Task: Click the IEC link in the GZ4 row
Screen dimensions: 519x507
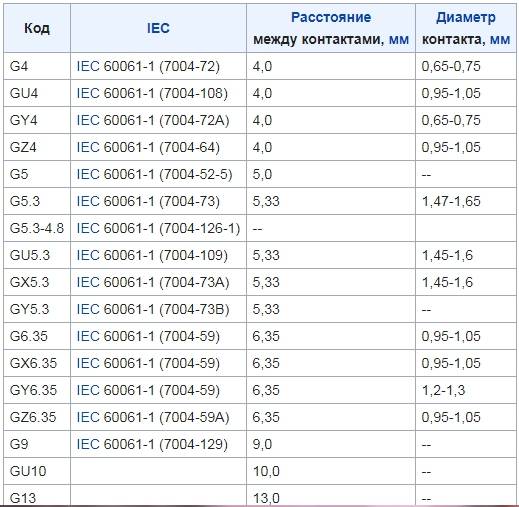Action: coord(88,147)
